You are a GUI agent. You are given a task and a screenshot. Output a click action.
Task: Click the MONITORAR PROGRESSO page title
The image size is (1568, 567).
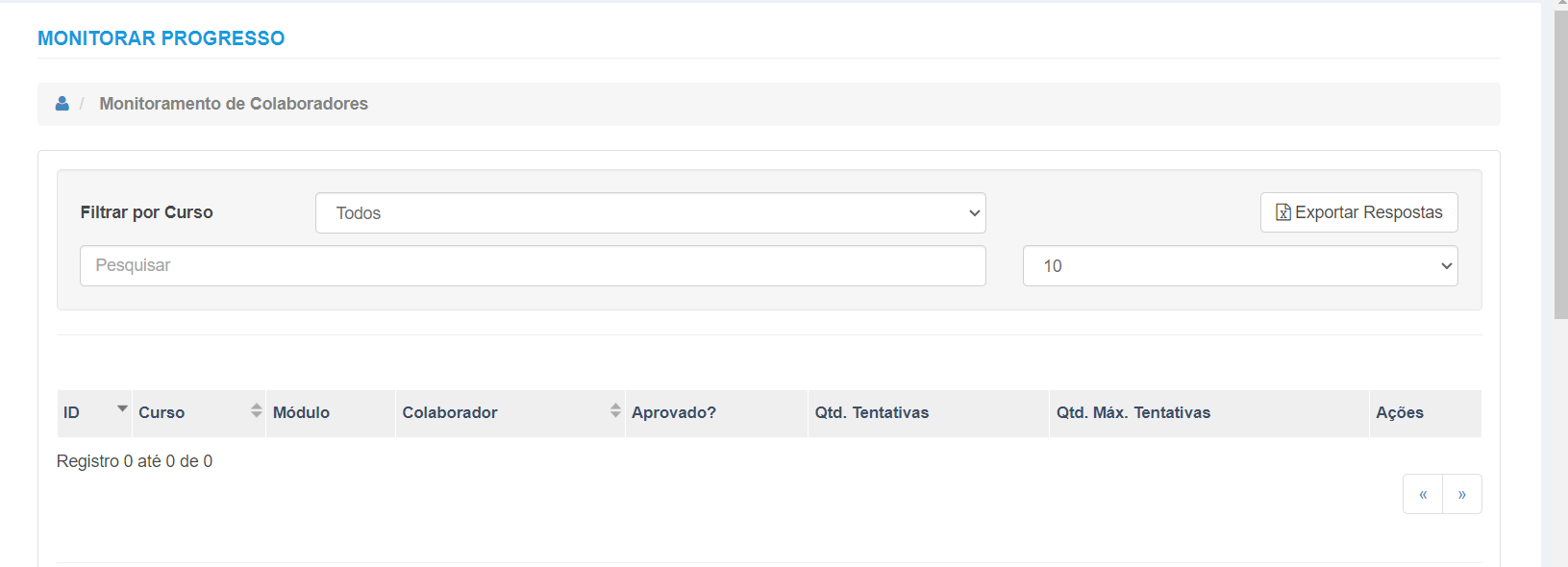(x=162, y=38)
